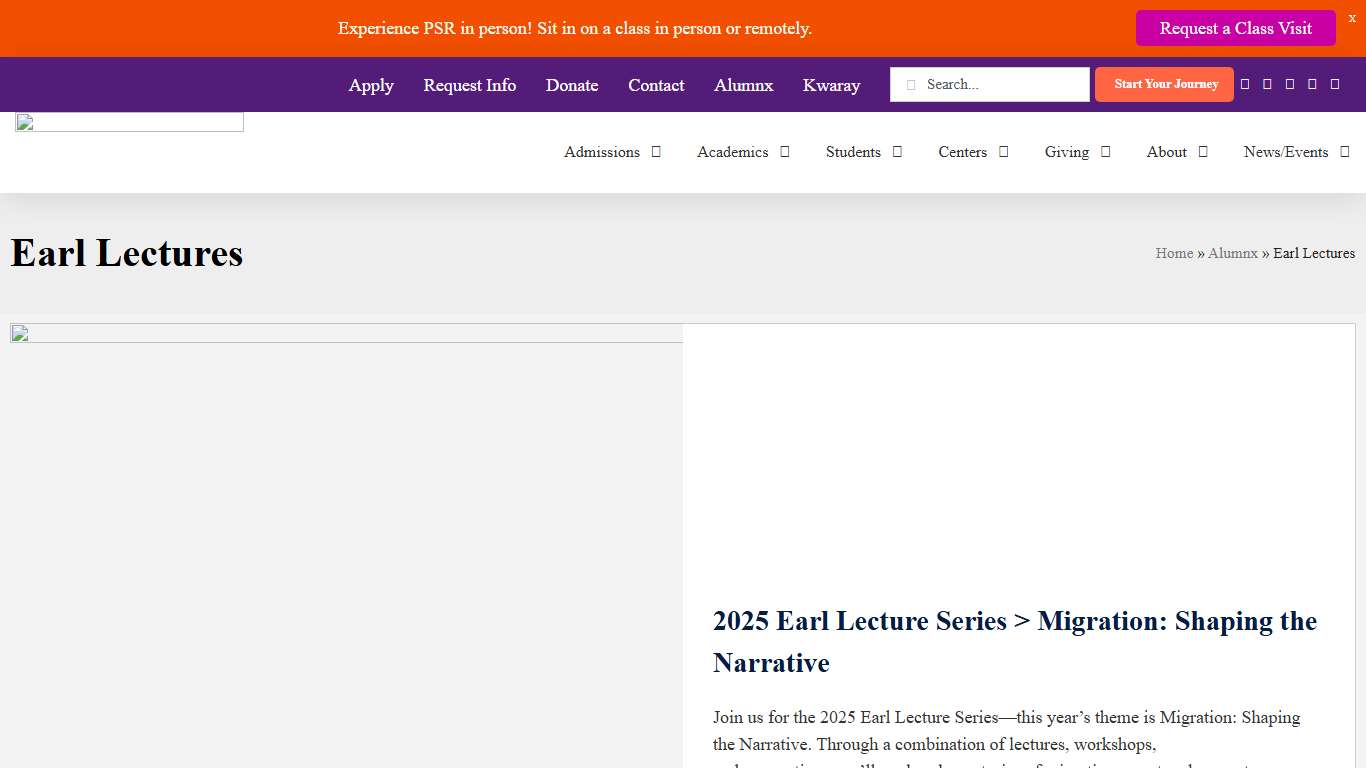Click the second social media icon in header
Screen dimensions: 1366x768
click(x=1267, y=84)
